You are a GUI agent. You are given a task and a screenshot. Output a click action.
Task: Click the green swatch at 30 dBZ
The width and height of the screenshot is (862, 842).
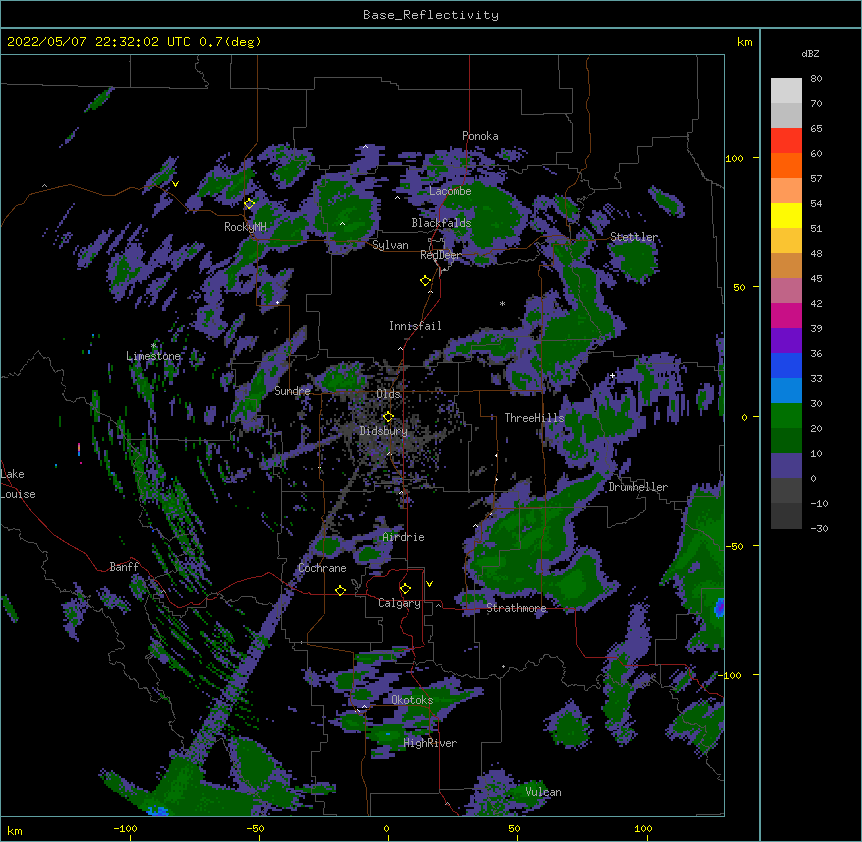(x=786, y=416)
